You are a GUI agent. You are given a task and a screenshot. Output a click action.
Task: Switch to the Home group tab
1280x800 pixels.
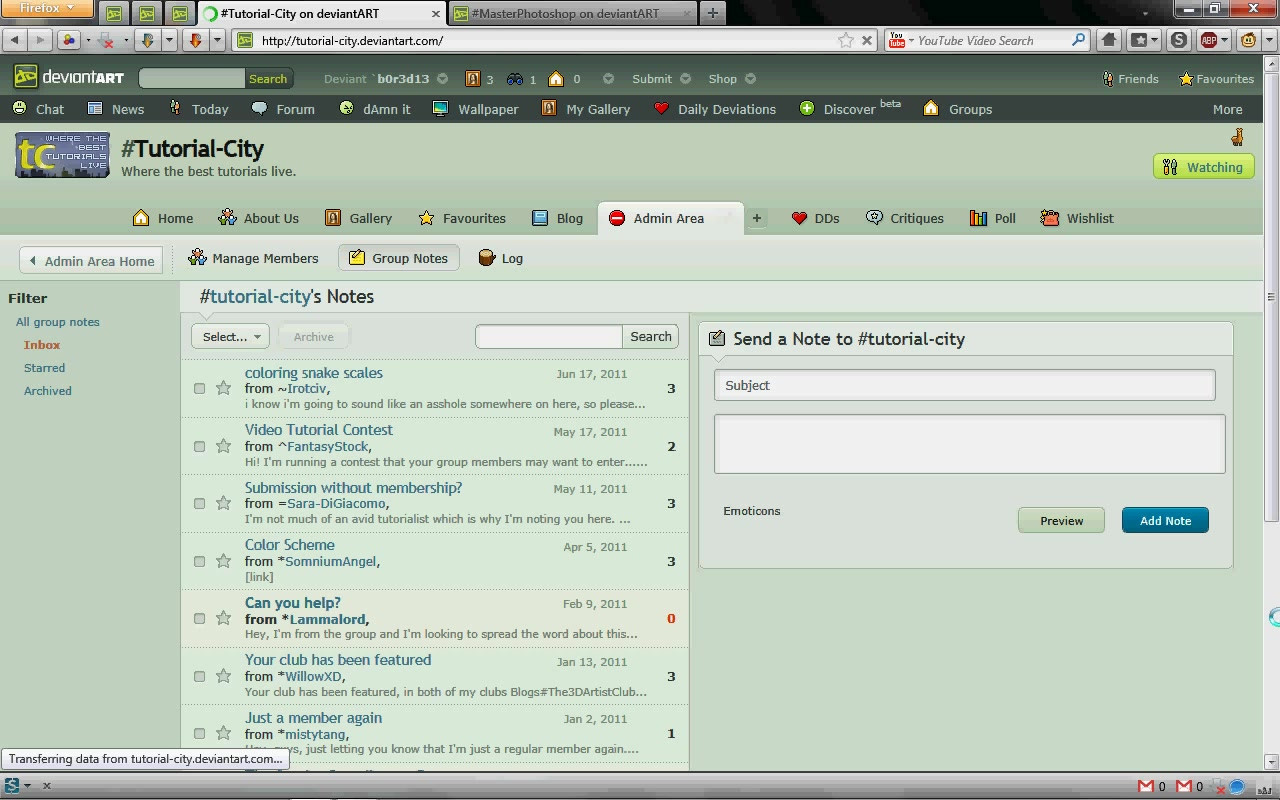(x=163, y=218)
